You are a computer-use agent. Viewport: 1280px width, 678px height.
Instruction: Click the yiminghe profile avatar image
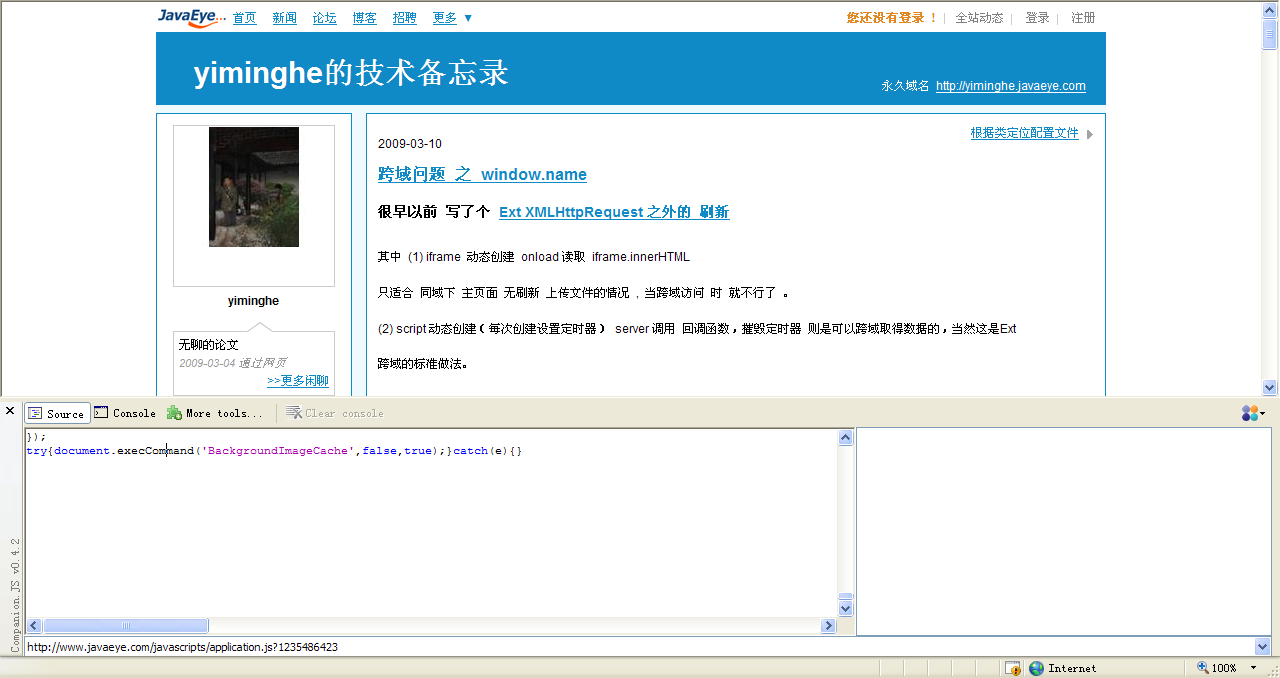(253, 187)
